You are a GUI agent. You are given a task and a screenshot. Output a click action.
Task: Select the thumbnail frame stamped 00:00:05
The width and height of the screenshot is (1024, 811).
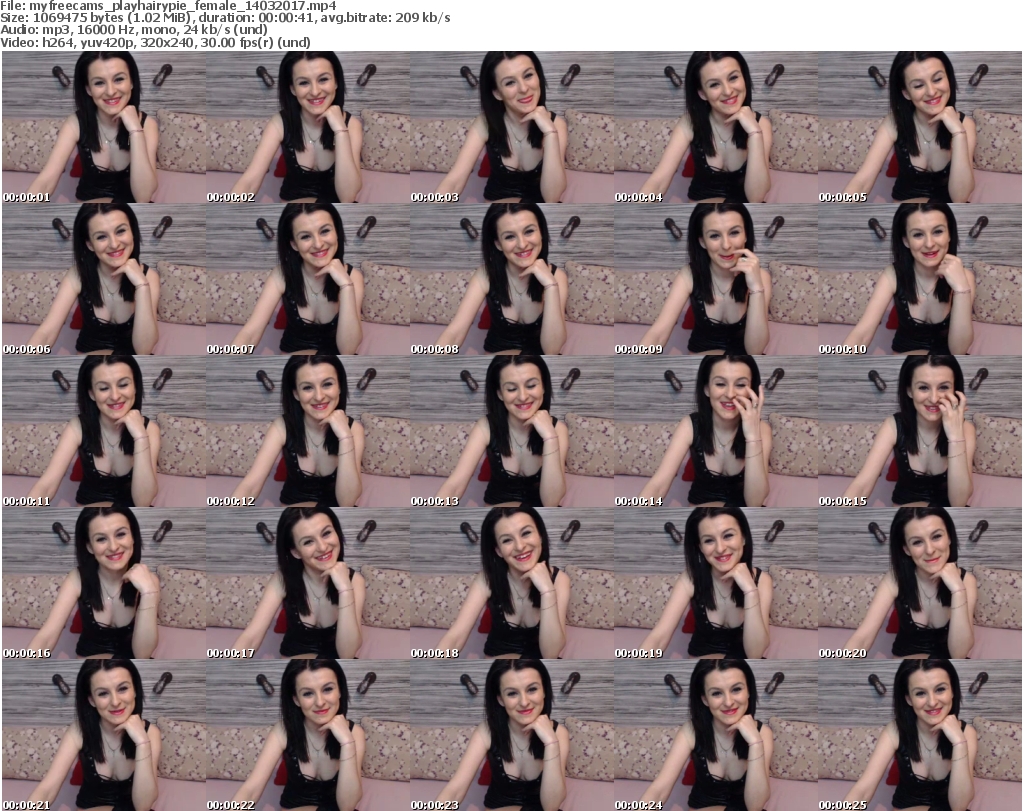click(920, 127)
